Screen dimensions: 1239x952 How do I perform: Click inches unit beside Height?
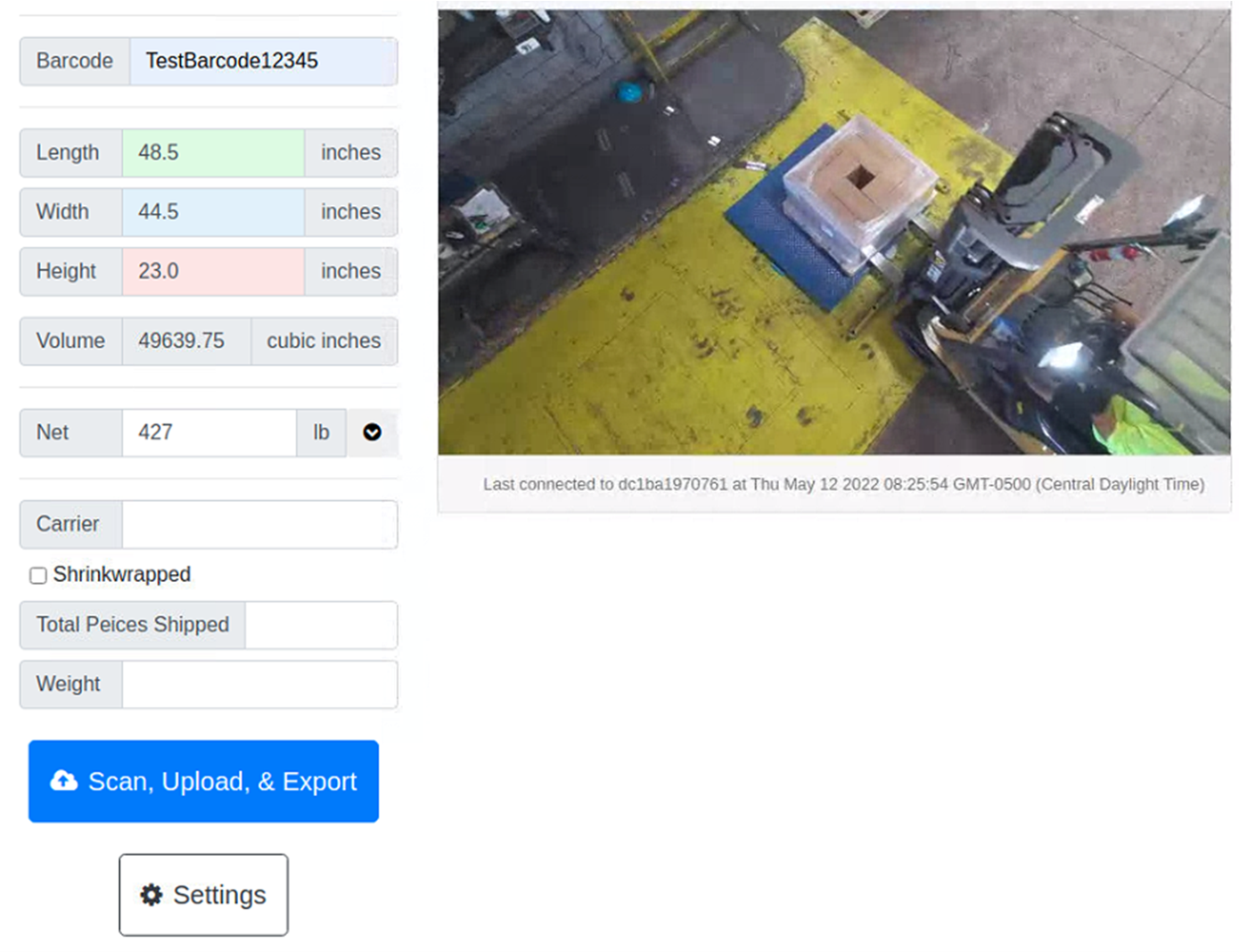[x=351, y=271]
